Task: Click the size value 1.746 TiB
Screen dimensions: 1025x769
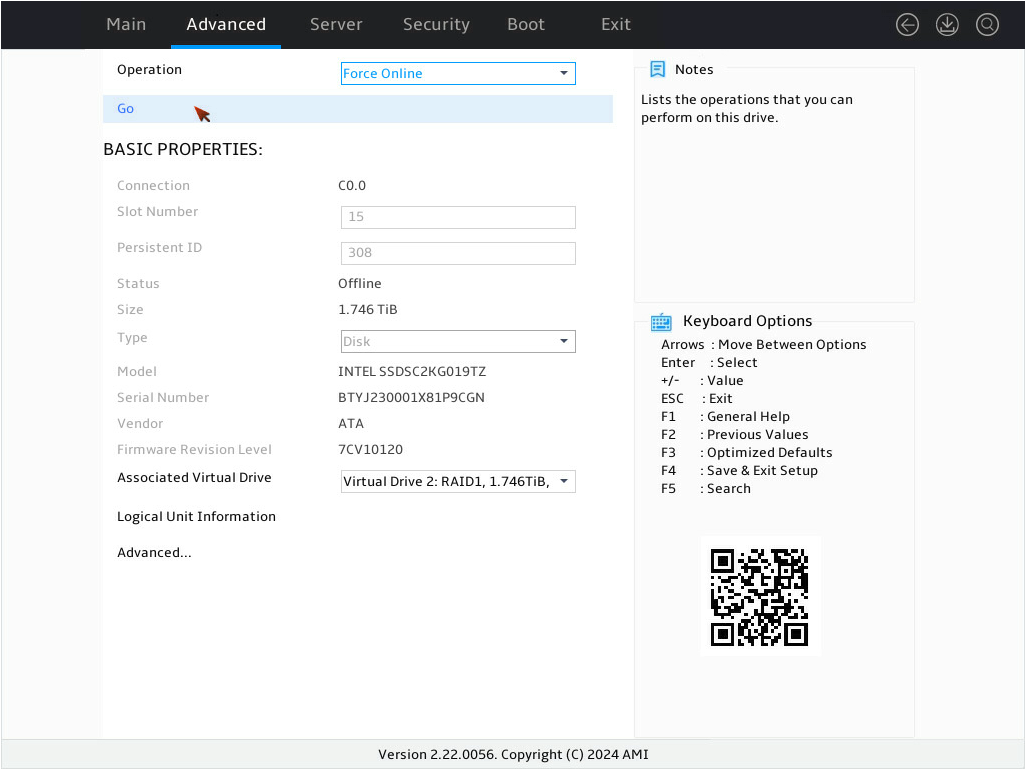Action: (x=367, y=309)
